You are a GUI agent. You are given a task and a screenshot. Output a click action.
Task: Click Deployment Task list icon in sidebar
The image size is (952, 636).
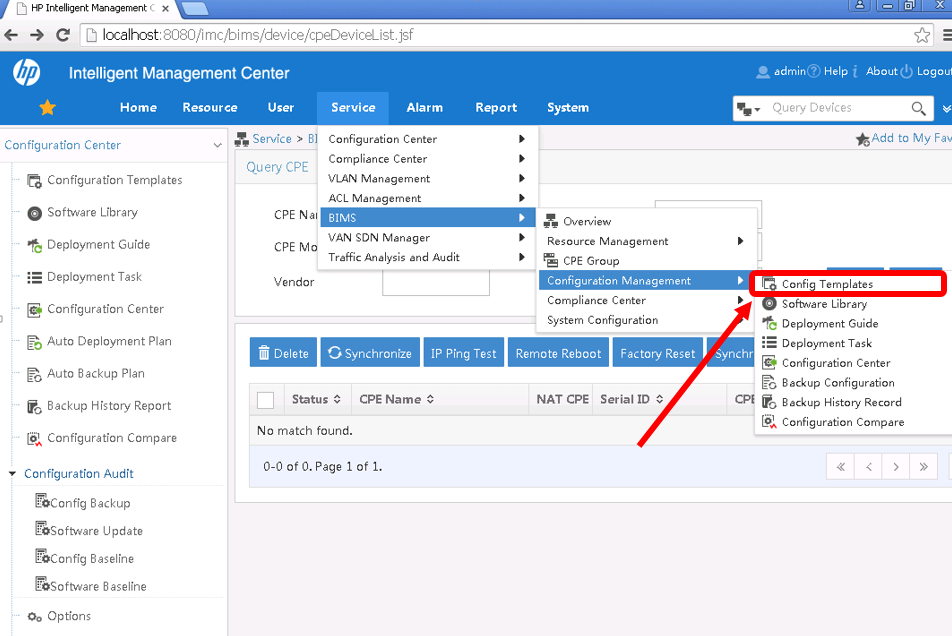point(35,277)
